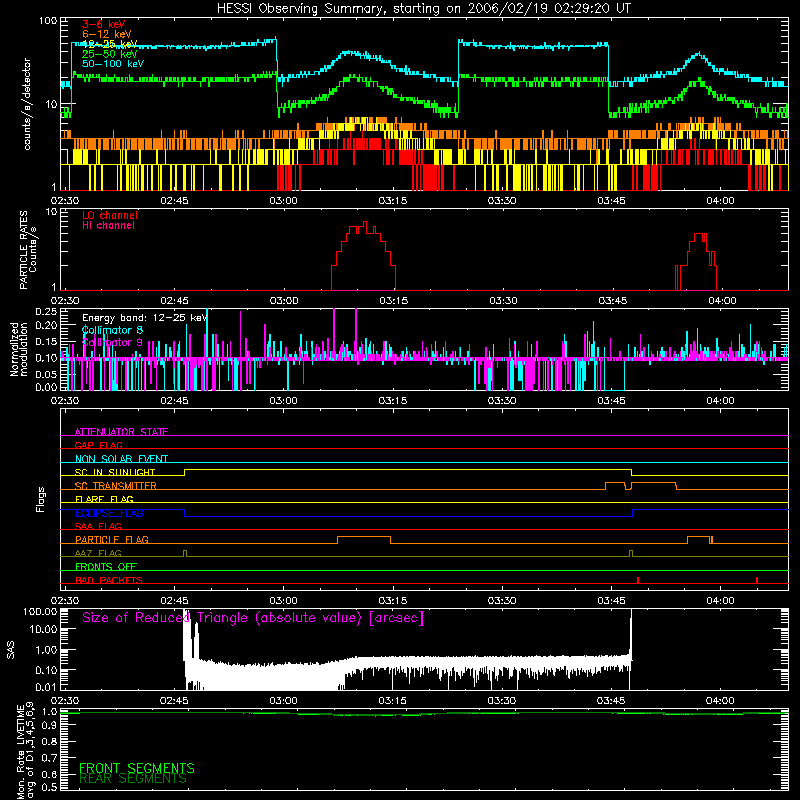Click the GAP FLAG label
800x800 pixels.
point(98,445)
